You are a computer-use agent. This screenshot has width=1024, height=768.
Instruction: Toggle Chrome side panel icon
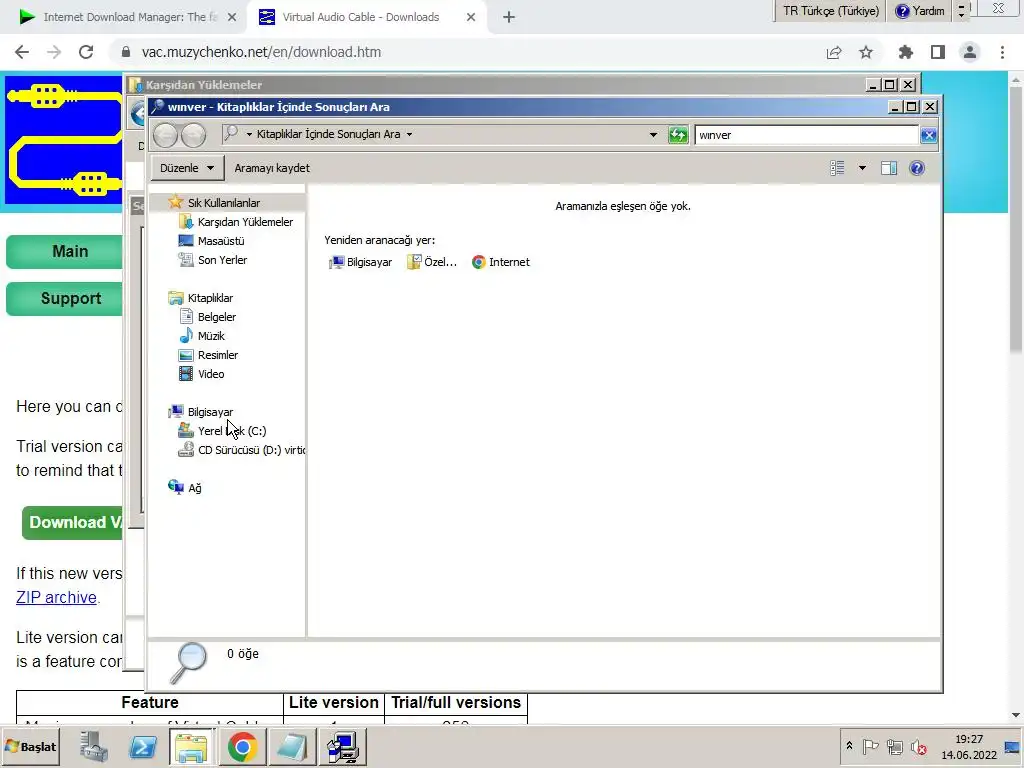(938, 52)
